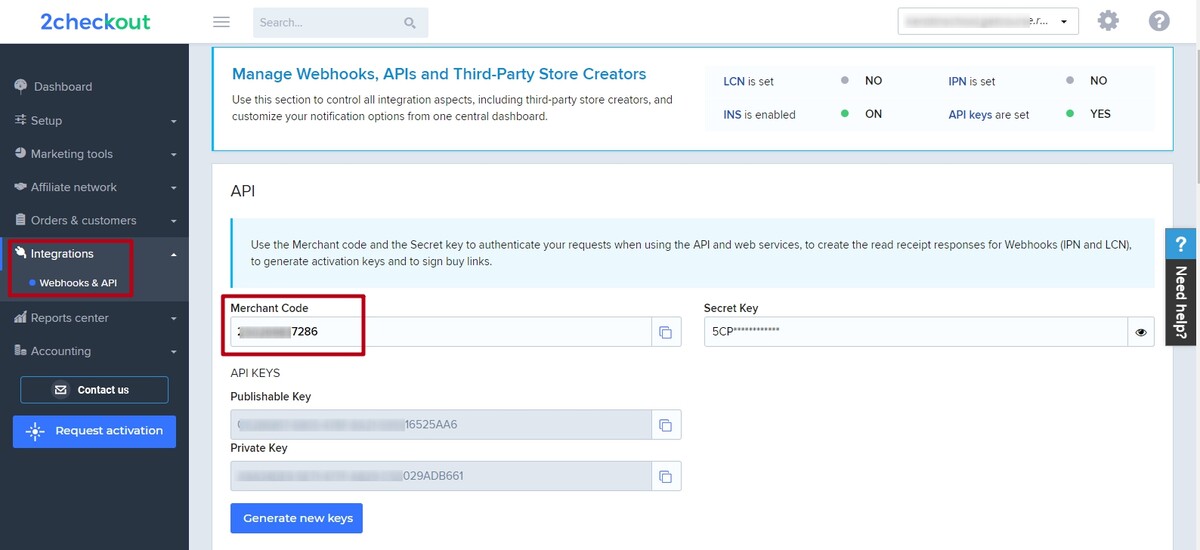Collapse the Integrations arrow
Viewport: 1200px width, 550px height.
173,254
